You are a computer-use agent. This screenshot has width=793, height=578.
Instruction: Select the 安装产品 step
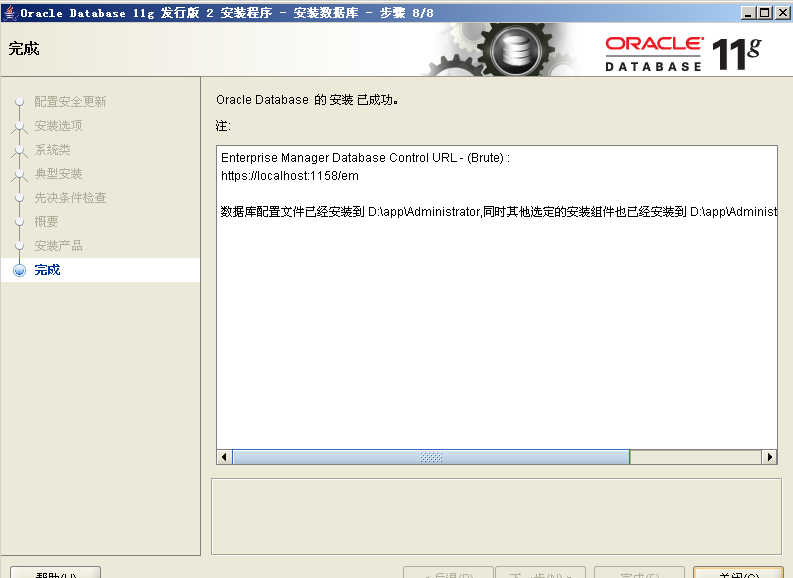58,246
